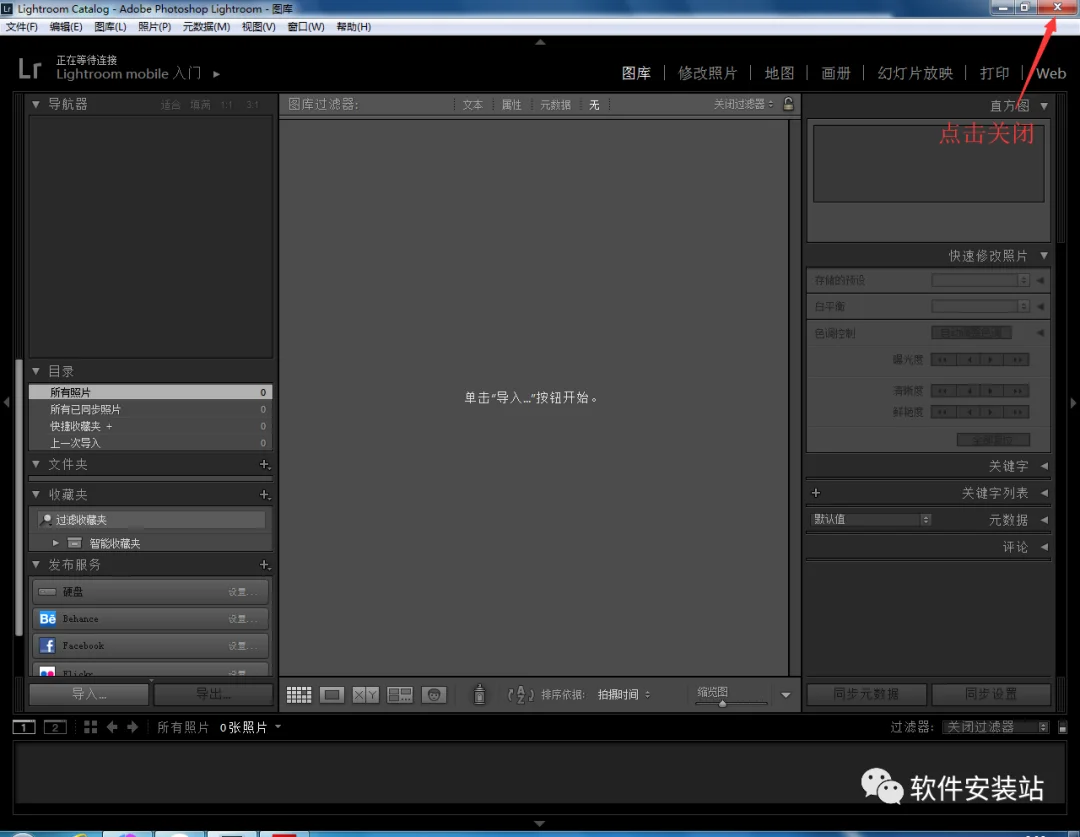Switch to the 地图 module

(x=779, y=73)
